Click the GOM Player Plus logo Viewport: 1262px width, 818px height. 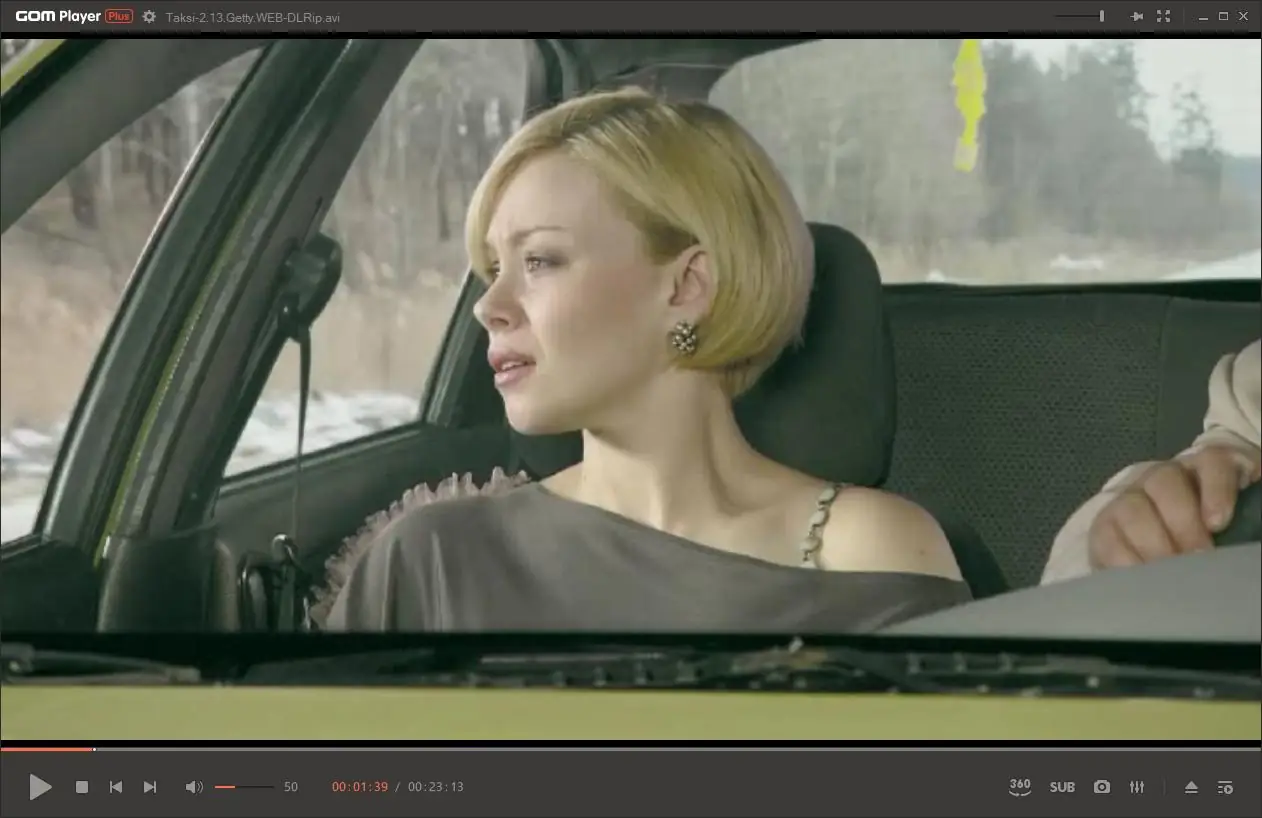[x=73, y=16]
